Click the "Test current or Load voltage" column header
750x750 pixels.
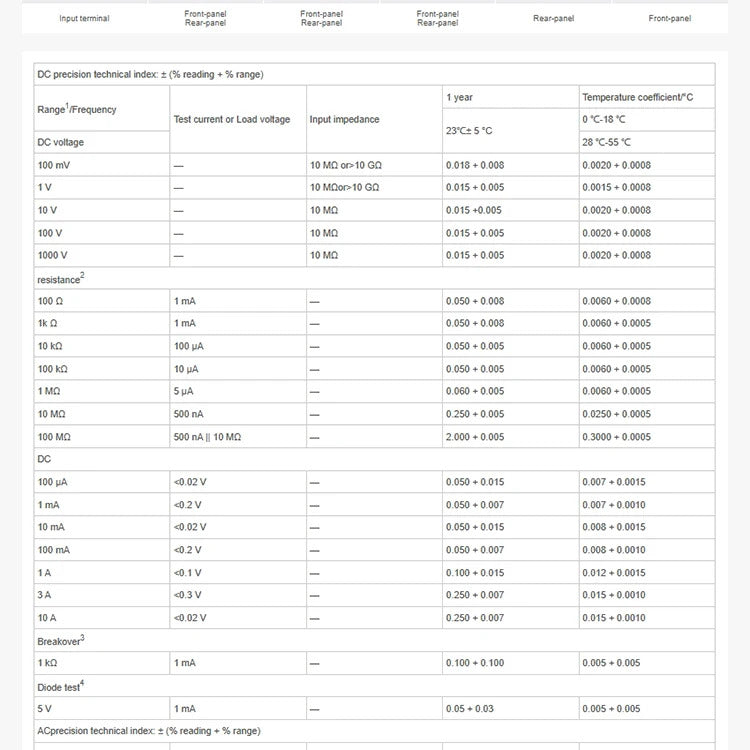232,119
